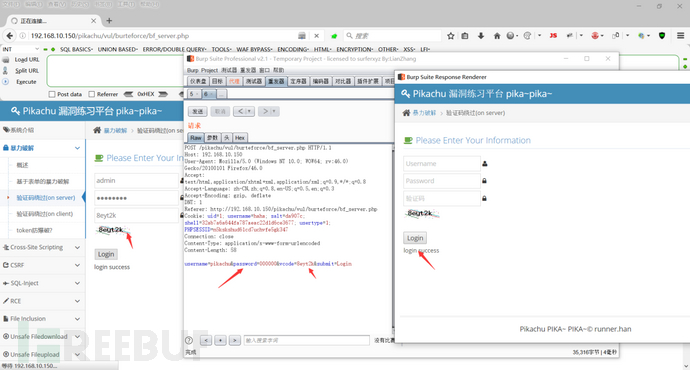This screenshot has height=370, width=690.
Task: Click the Burp search text field
Action: click(307, 340)
